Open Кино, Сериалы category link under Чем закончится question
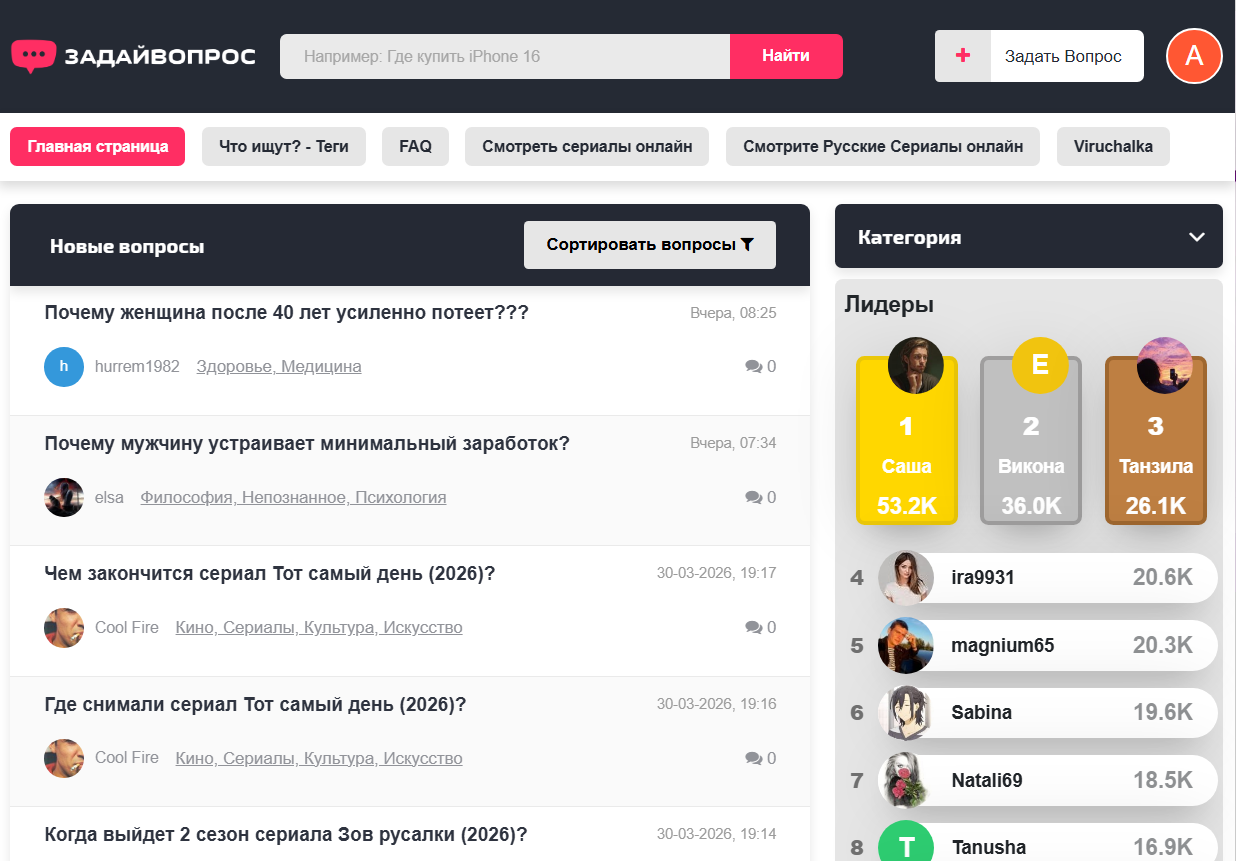The image size is (1236, 861). 319,628
